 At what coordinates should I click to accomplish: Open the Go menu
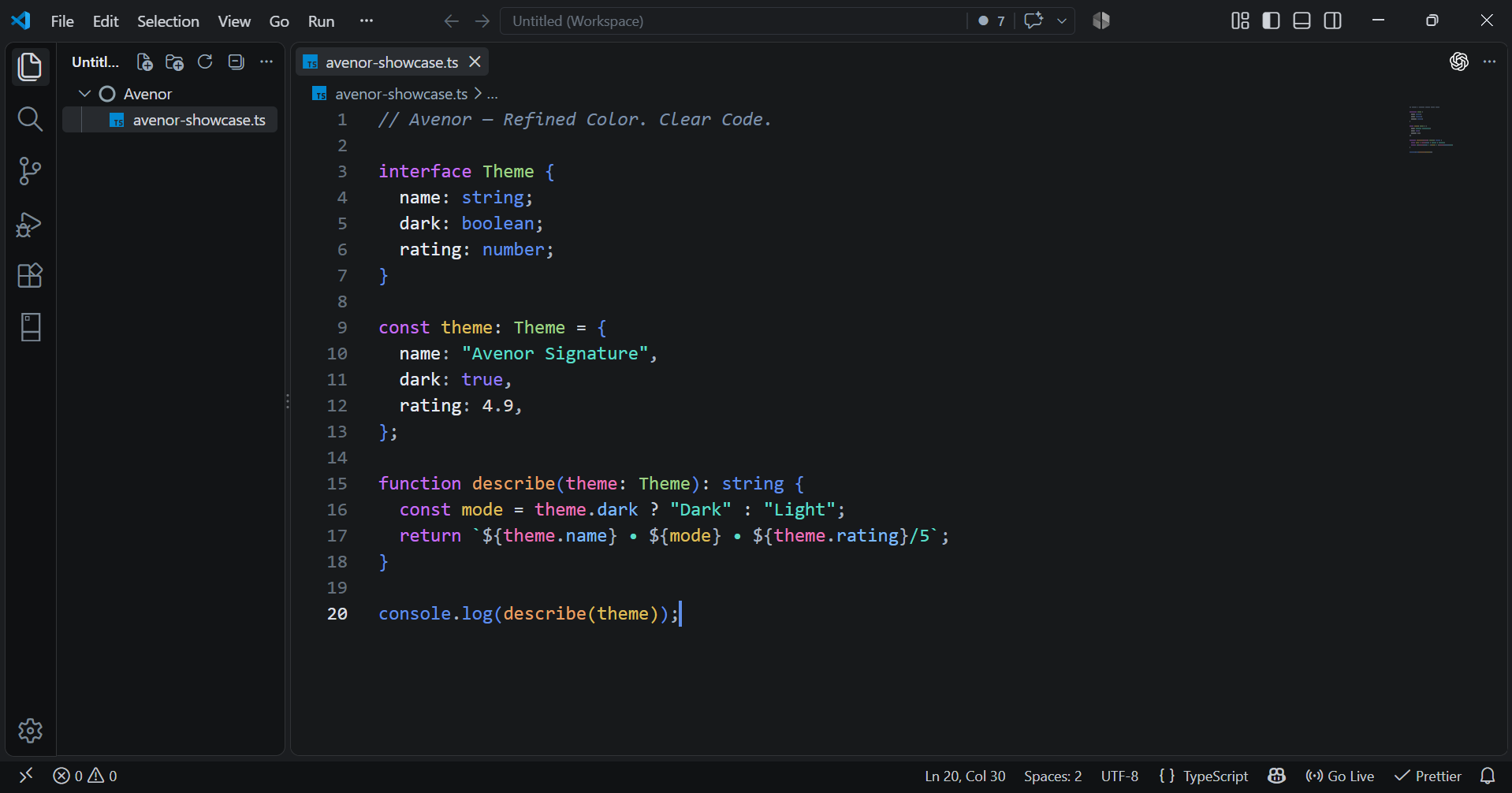click(279, 21)
